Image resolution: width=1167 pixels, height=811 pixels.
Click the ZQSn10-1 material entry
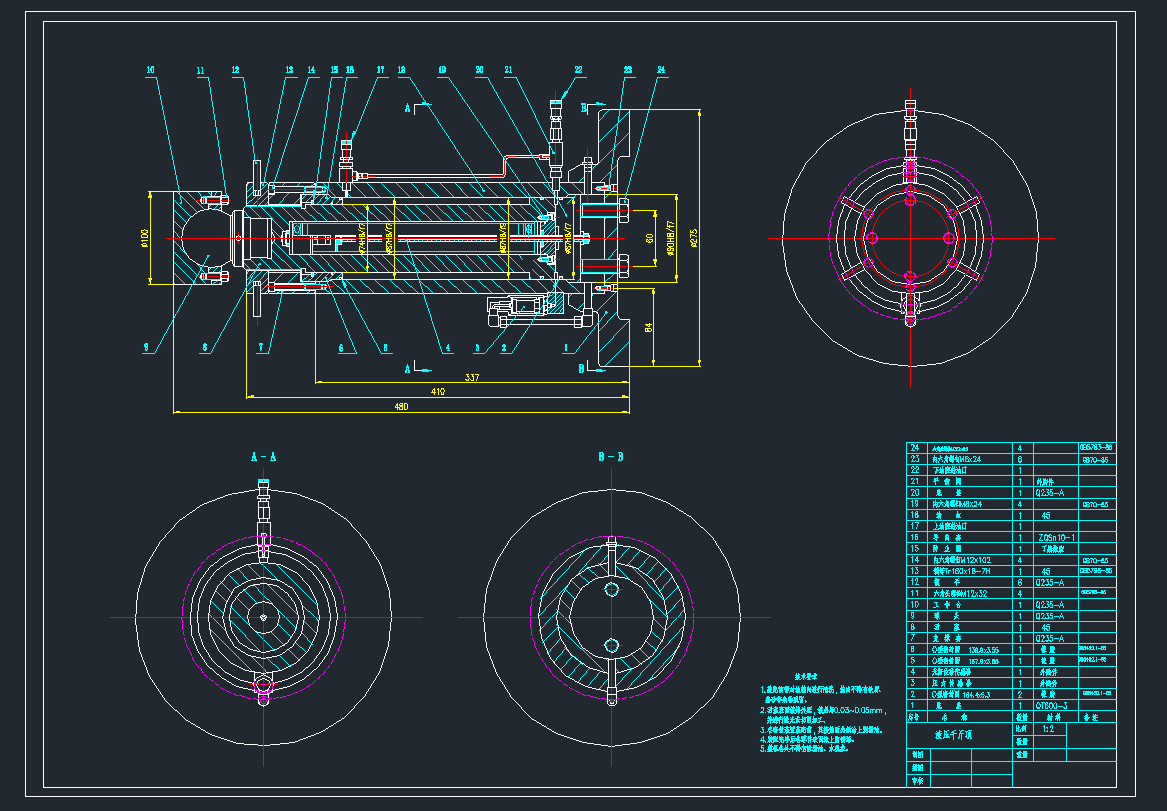1054,537
